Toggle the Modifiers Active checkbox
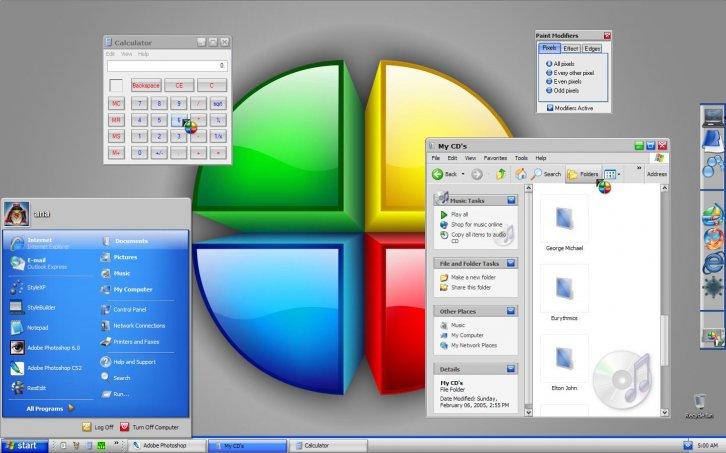Screen dimensions: 726x453 point(550,108)
